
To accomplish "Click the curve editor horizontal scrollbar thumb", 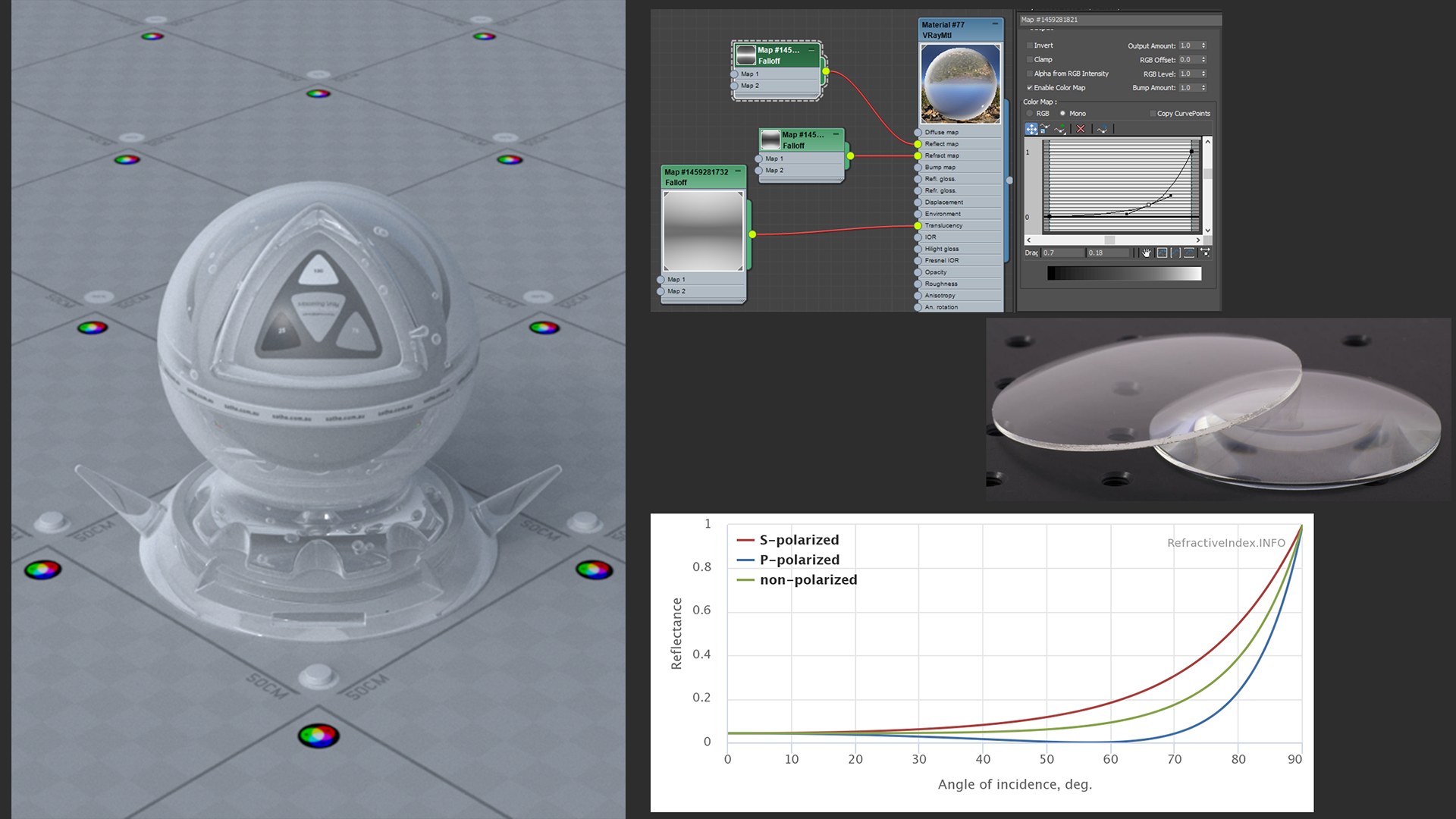I will click(1109, 240).
